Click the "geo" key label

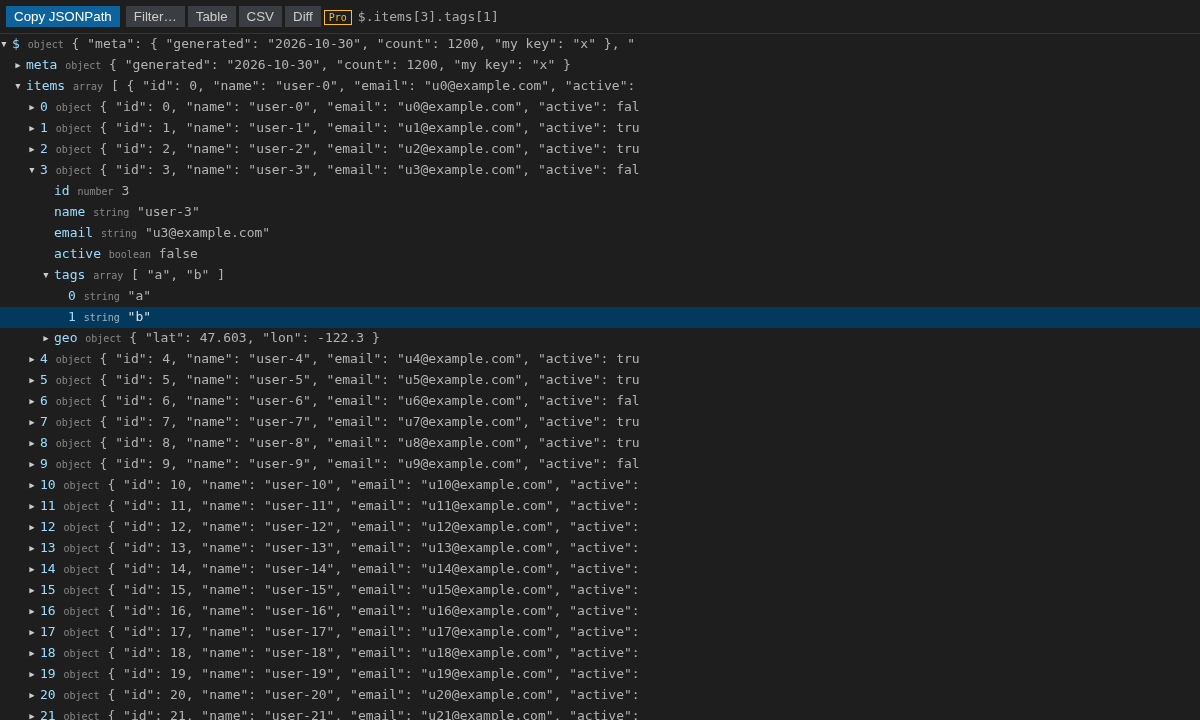pos(65,338)
